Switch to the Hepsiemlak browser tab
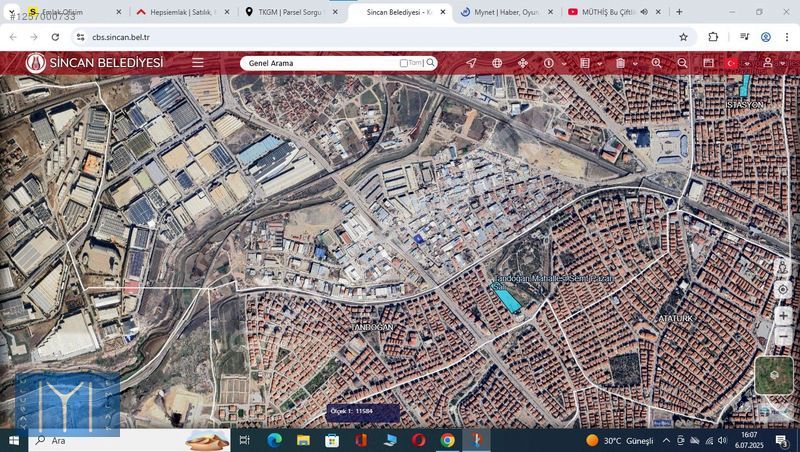Image resolution: width=800 pixels, height=452 pixels. [x=180, y=12]
